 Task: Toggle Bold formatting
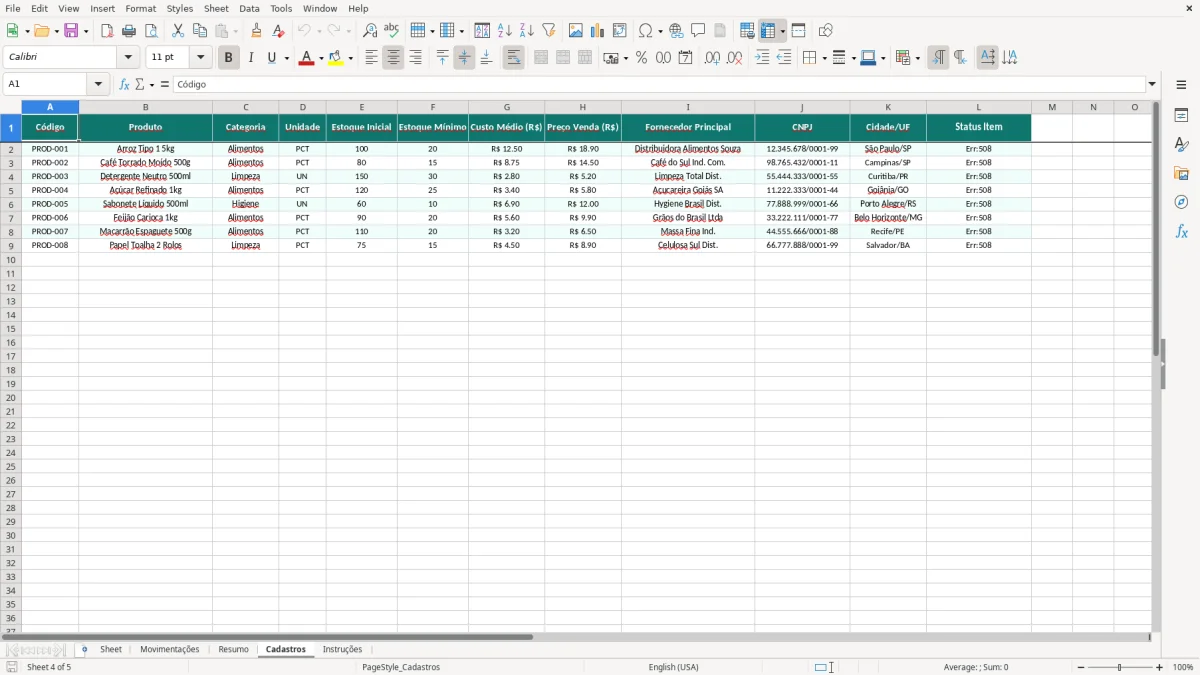coord(229,58)
